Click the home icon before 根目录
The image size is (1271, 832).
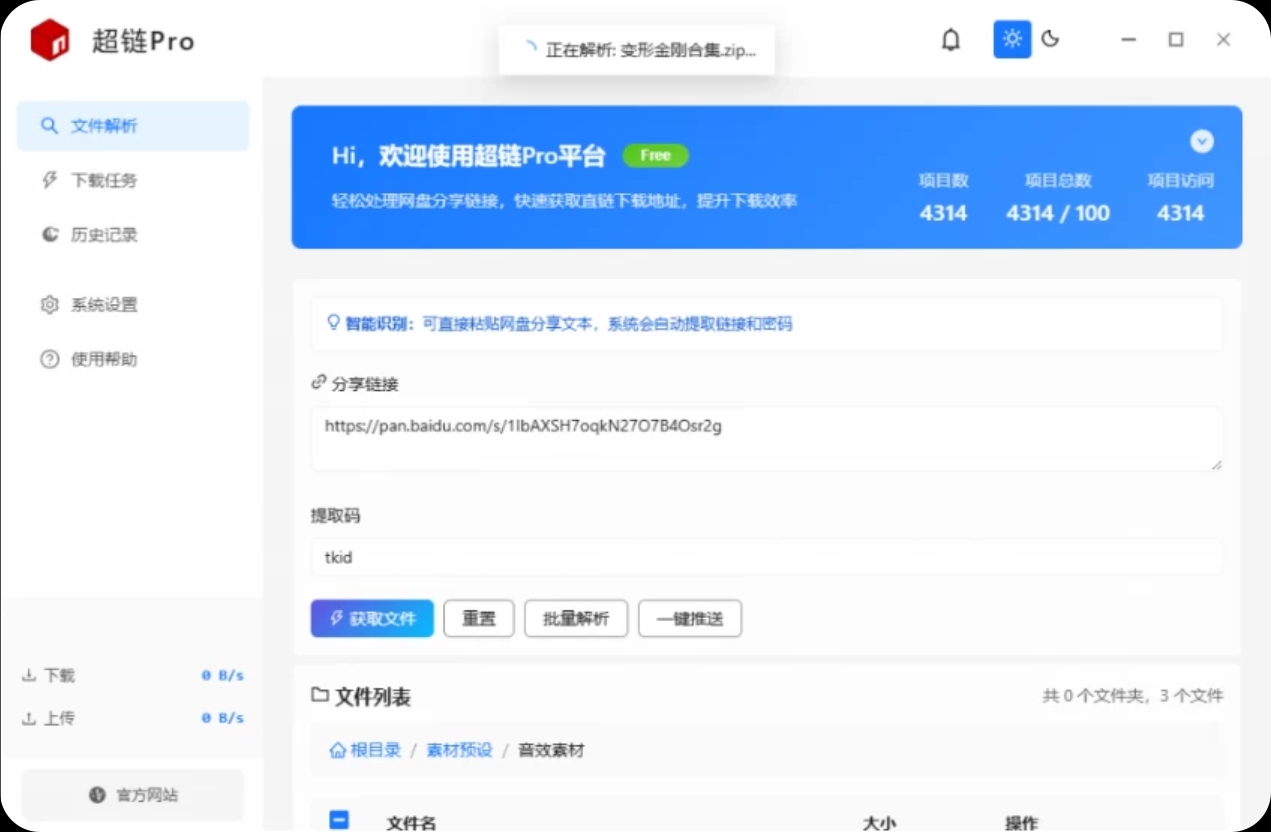(x=339, y=749)
